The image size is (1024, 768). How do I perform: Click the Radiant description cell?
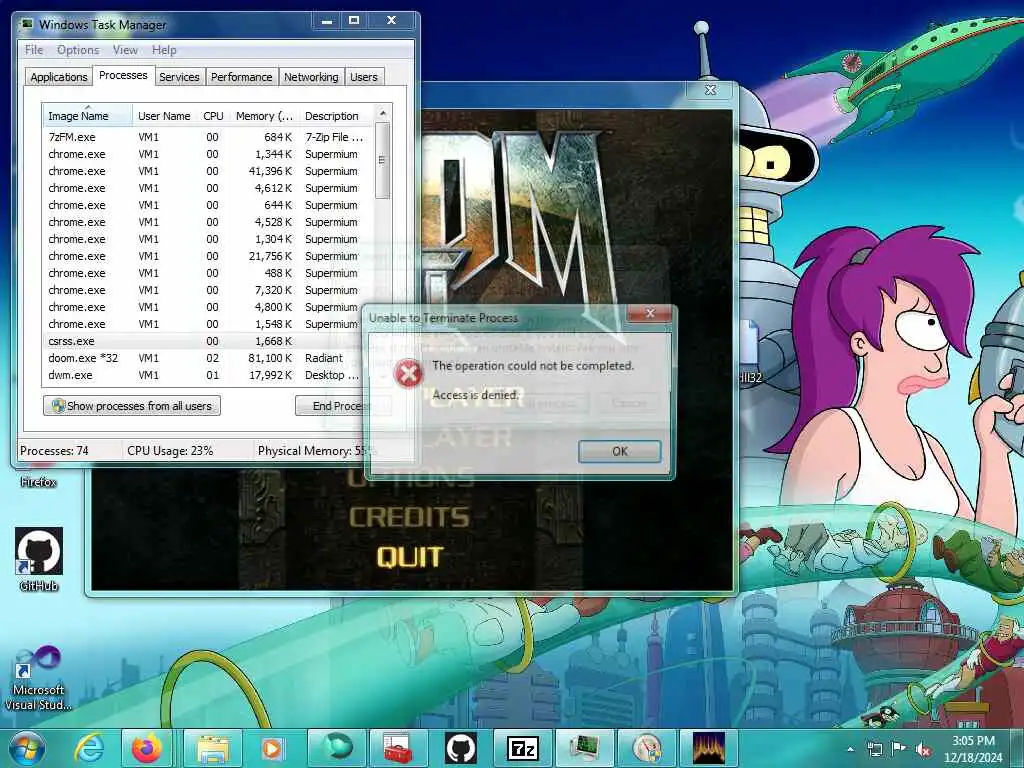323,358
